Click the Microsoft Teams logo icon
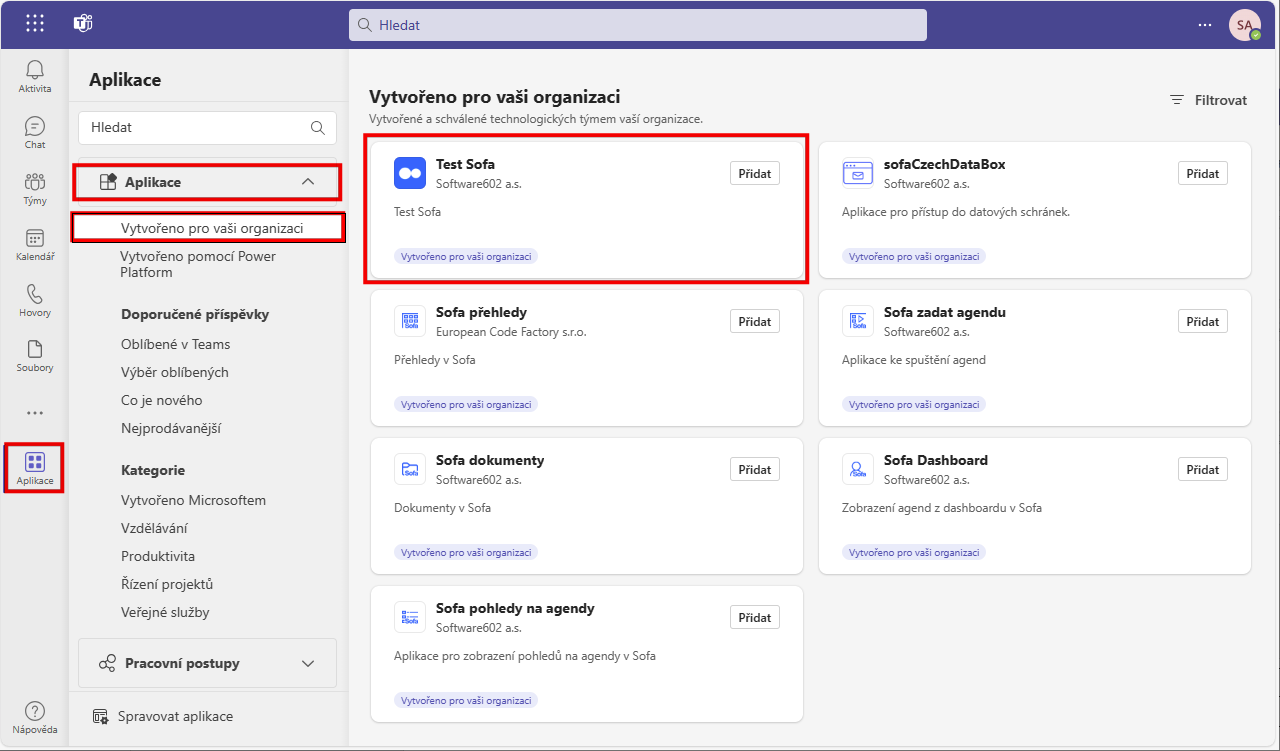Image resolution: width=1280 pixels, height=751 pixels. click(x=83, y=24)
